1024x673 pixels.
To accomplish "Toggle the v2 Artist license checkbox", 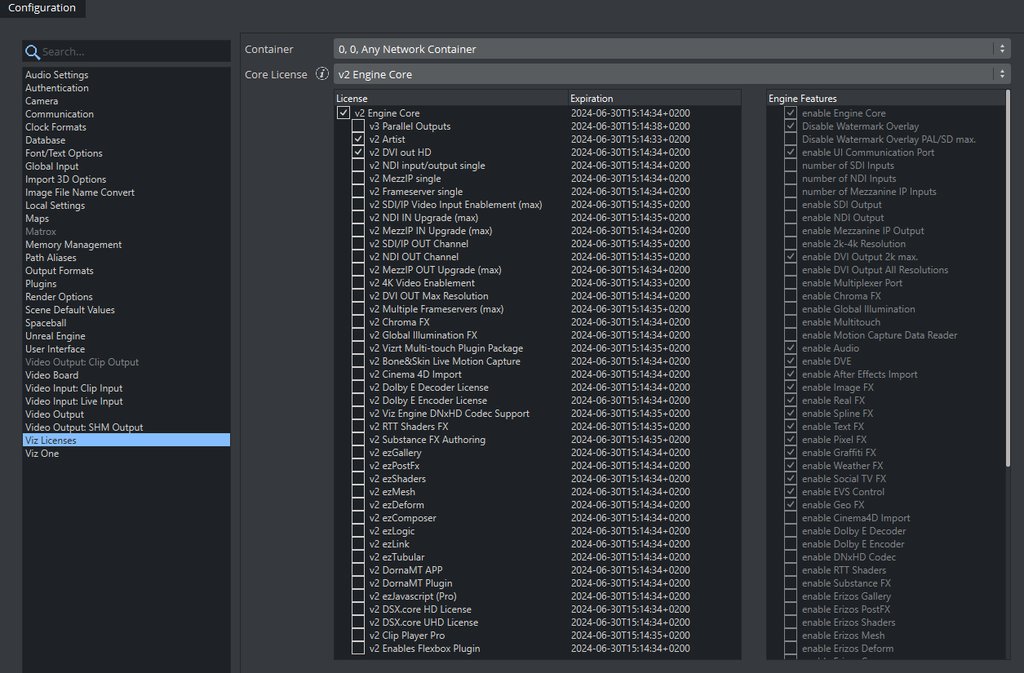I will [358, 140].
